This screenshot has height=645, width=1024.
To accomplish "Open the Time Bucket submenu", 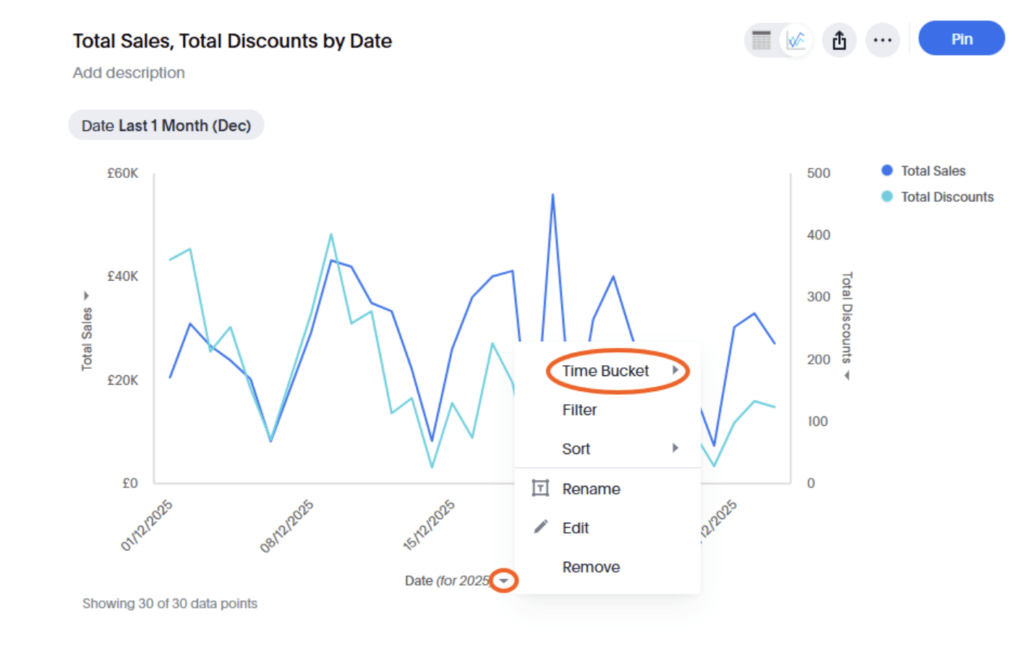I will [606, 371].
